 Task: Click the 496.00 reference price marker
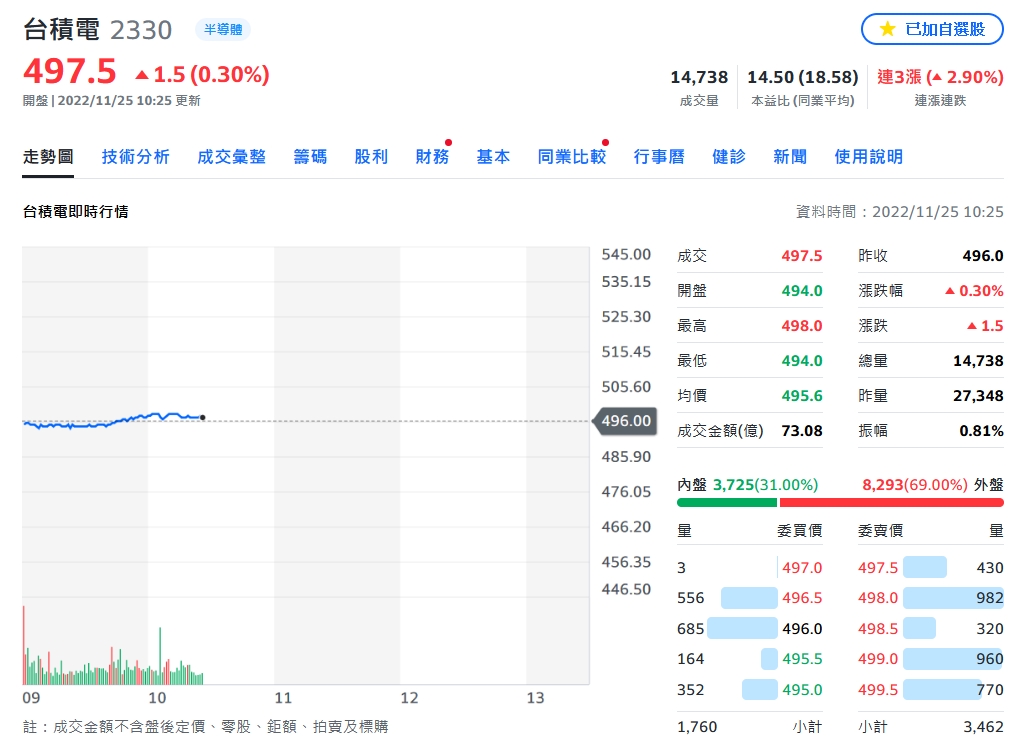tap(625, 421)
